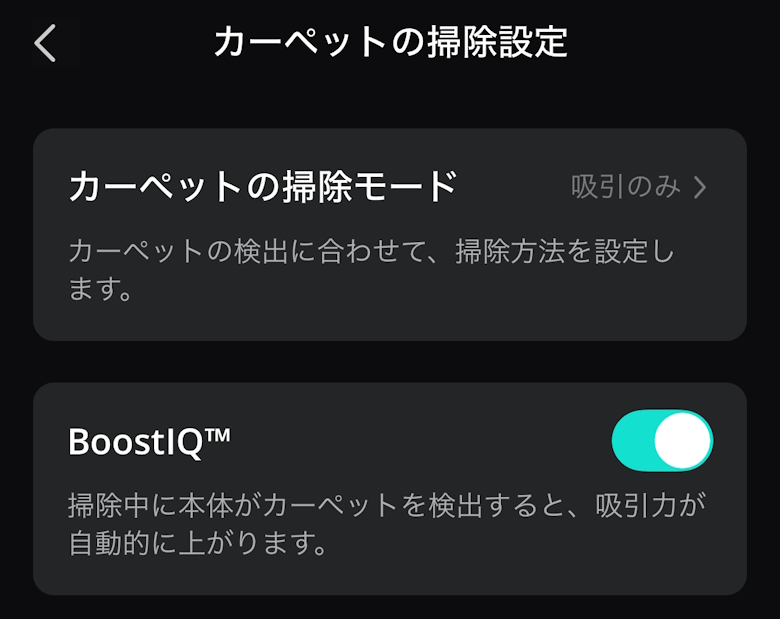The height and width of the screenshot is (619, 780).
Task: Select the 吸引のみ value text
Action: click(625, 187)
